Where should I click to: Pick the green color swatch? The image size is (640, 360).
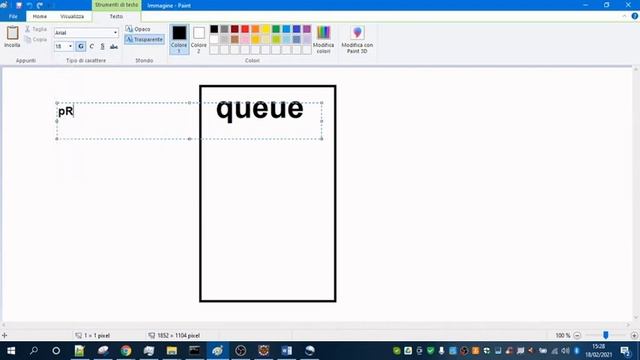coord(276,29)
